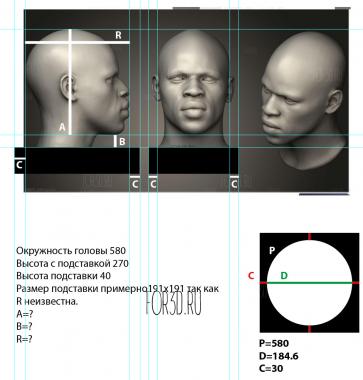Viewport: 363px width, 380px height.
Task: Click the text 'Высота подставки 40'
Action: coord(63,276)
